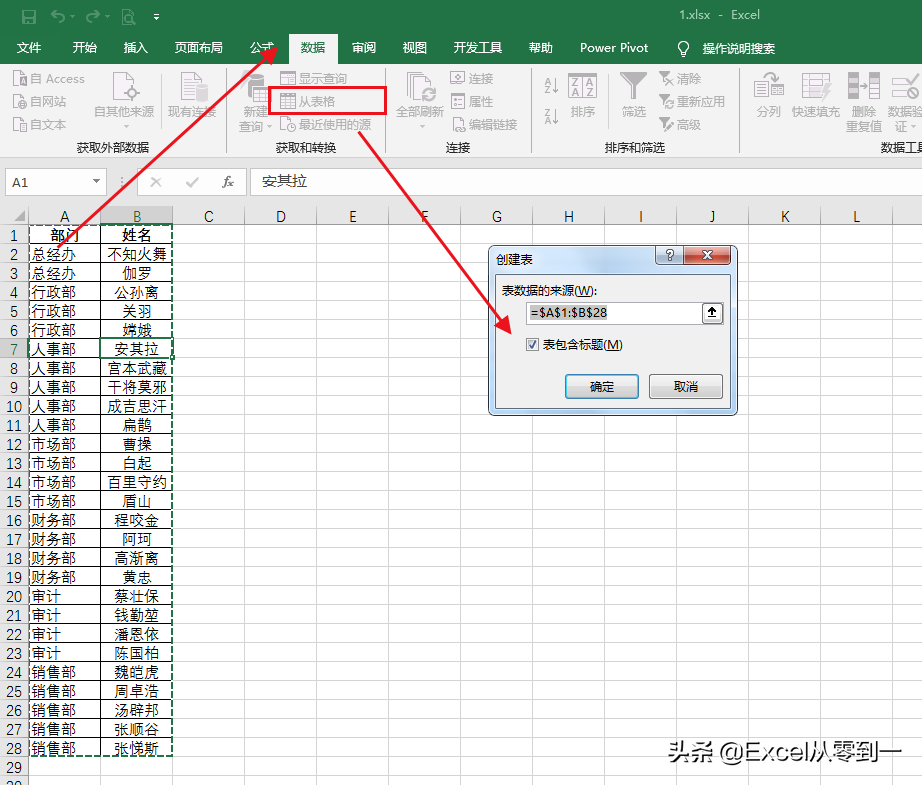The width and height of the screenshot is (922, 785).
Task: Select row 7 header
Action: click(14, 349)
